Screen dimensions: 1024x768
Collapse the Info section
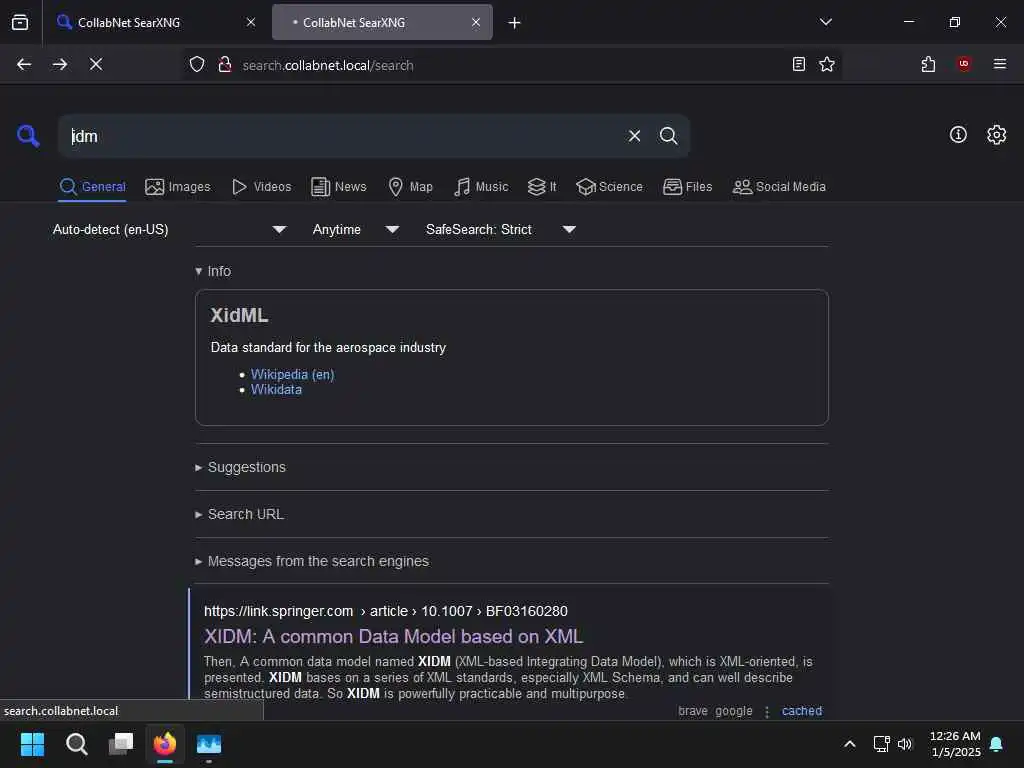pos(213,271)
